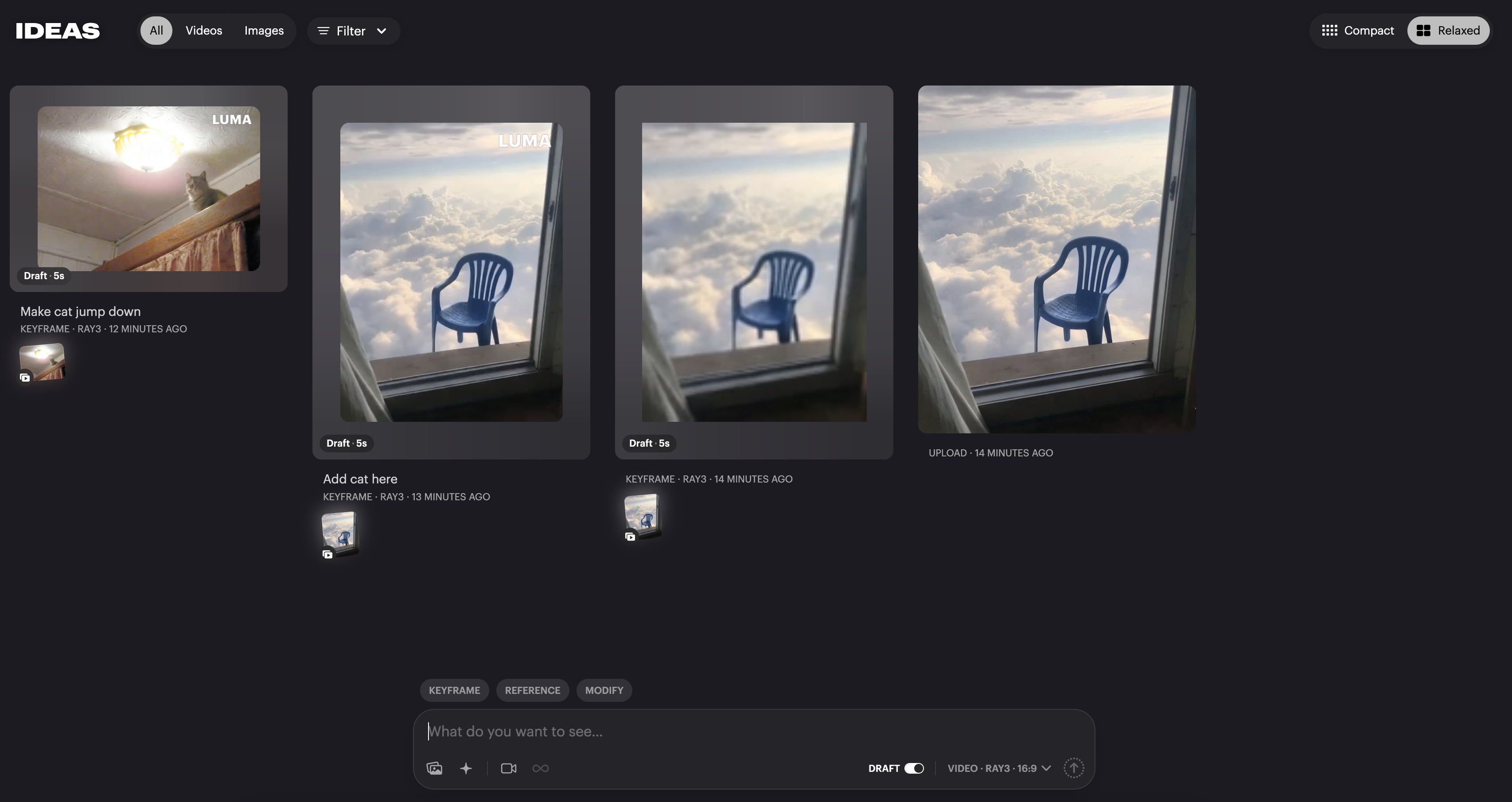The height and width of the screenshot is (802, 1512).
Task: Click the MODIFY button
Action: [x=604, y=690]
